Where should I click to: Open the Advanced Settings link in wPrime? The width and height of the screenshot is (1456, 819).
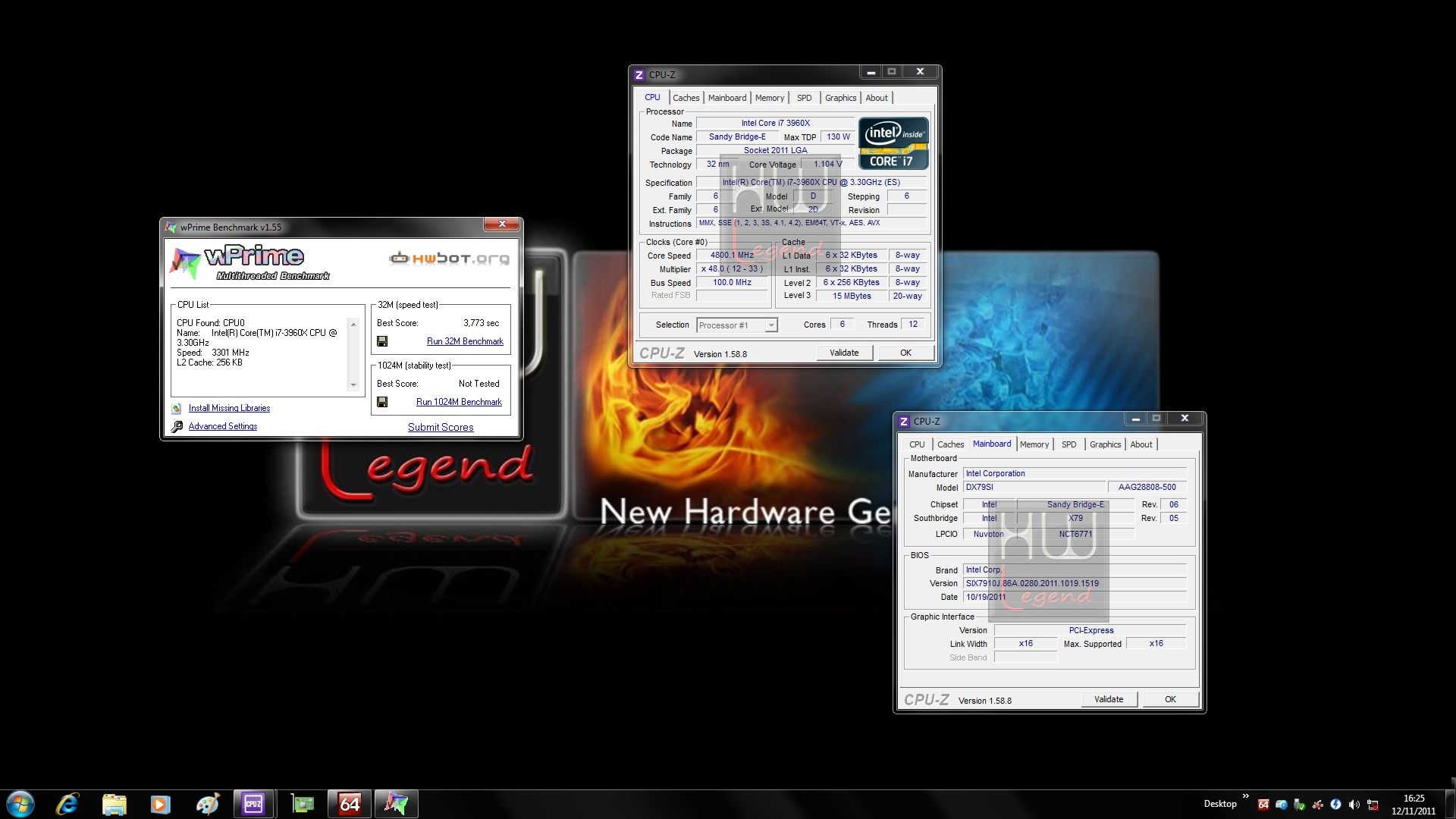coord(223,426)
